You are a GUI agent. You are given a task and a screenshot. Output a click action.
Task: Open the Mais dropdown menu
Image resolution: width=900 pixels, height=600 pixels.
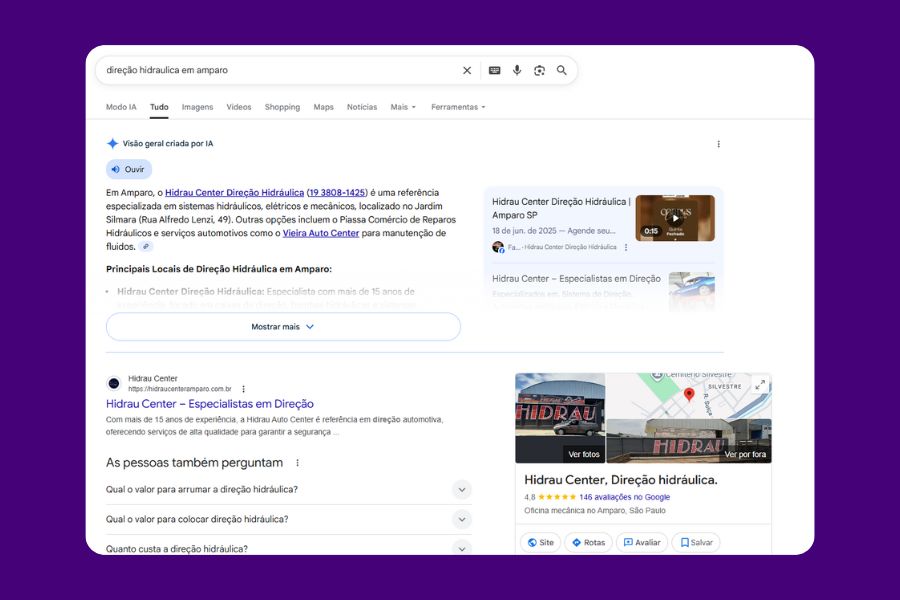(403, 107)
